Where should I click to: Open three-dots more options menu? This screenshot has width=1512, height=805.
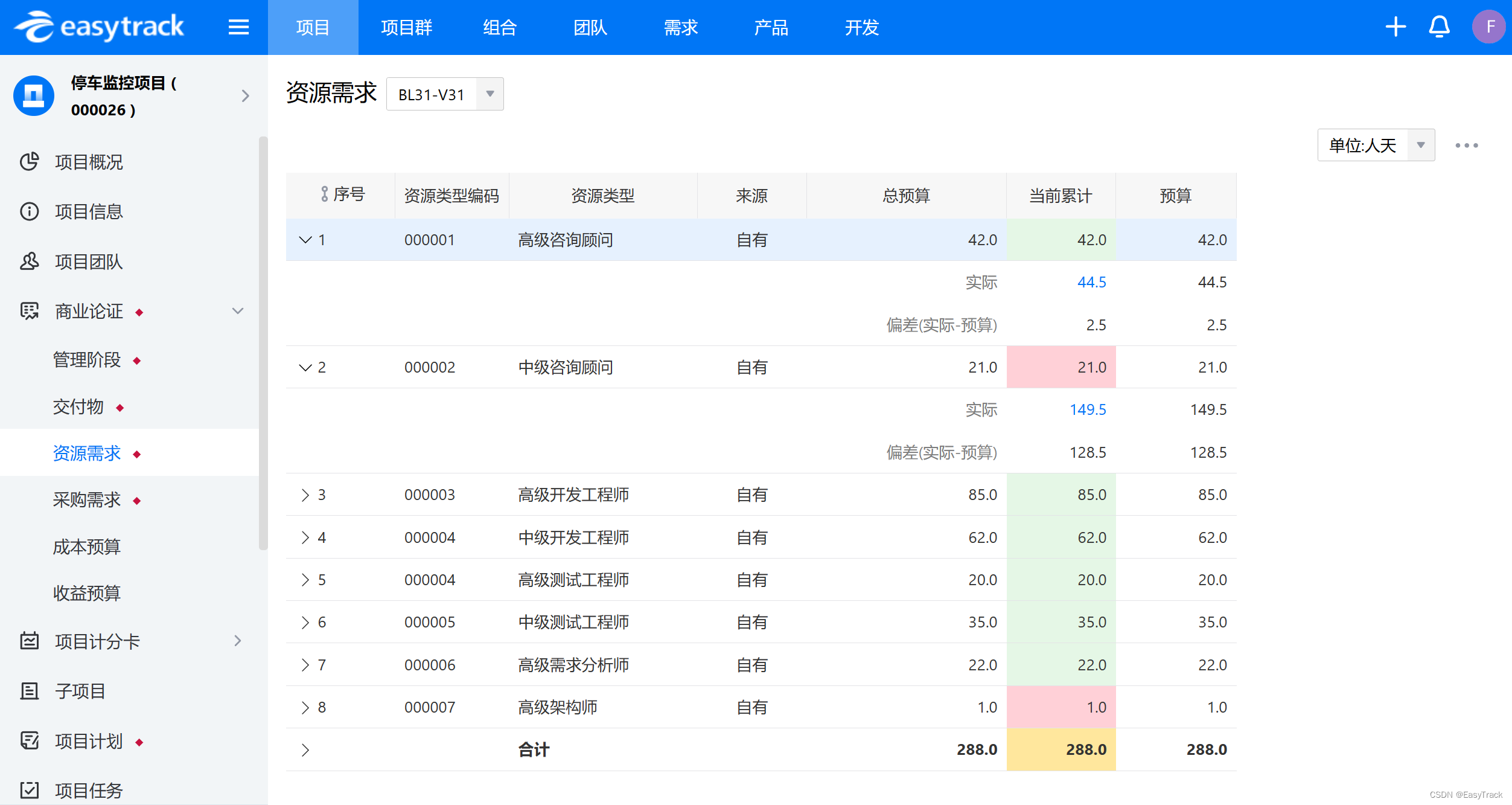pos(1466,146)
